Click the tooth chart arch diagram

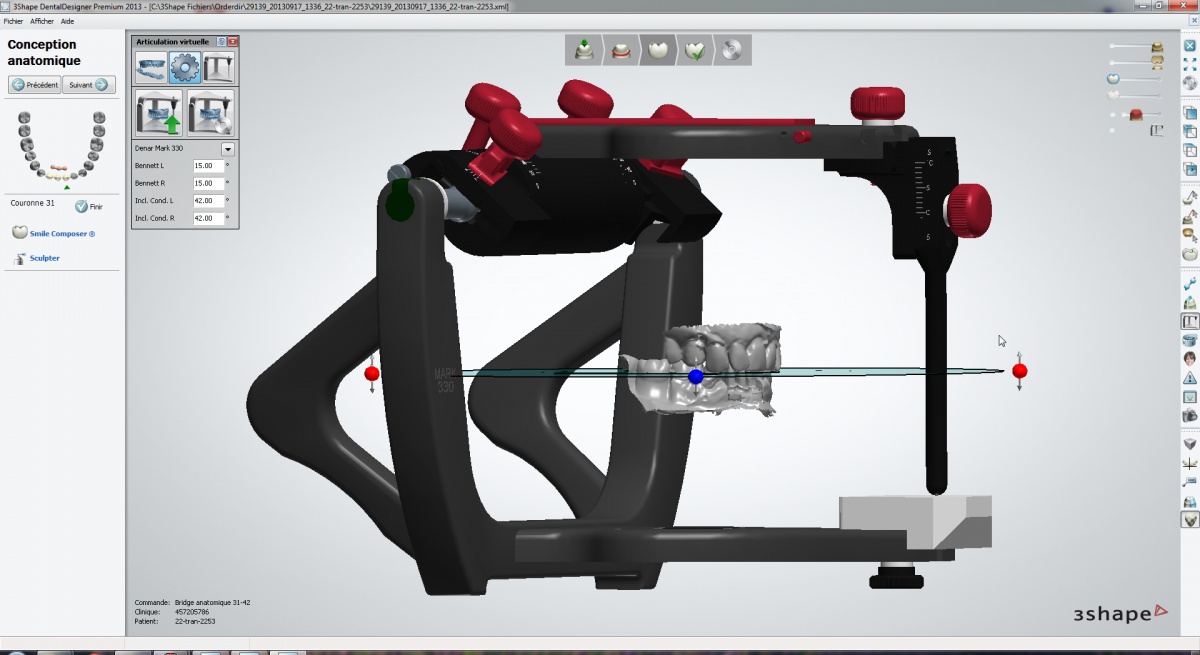coord(62,146)
